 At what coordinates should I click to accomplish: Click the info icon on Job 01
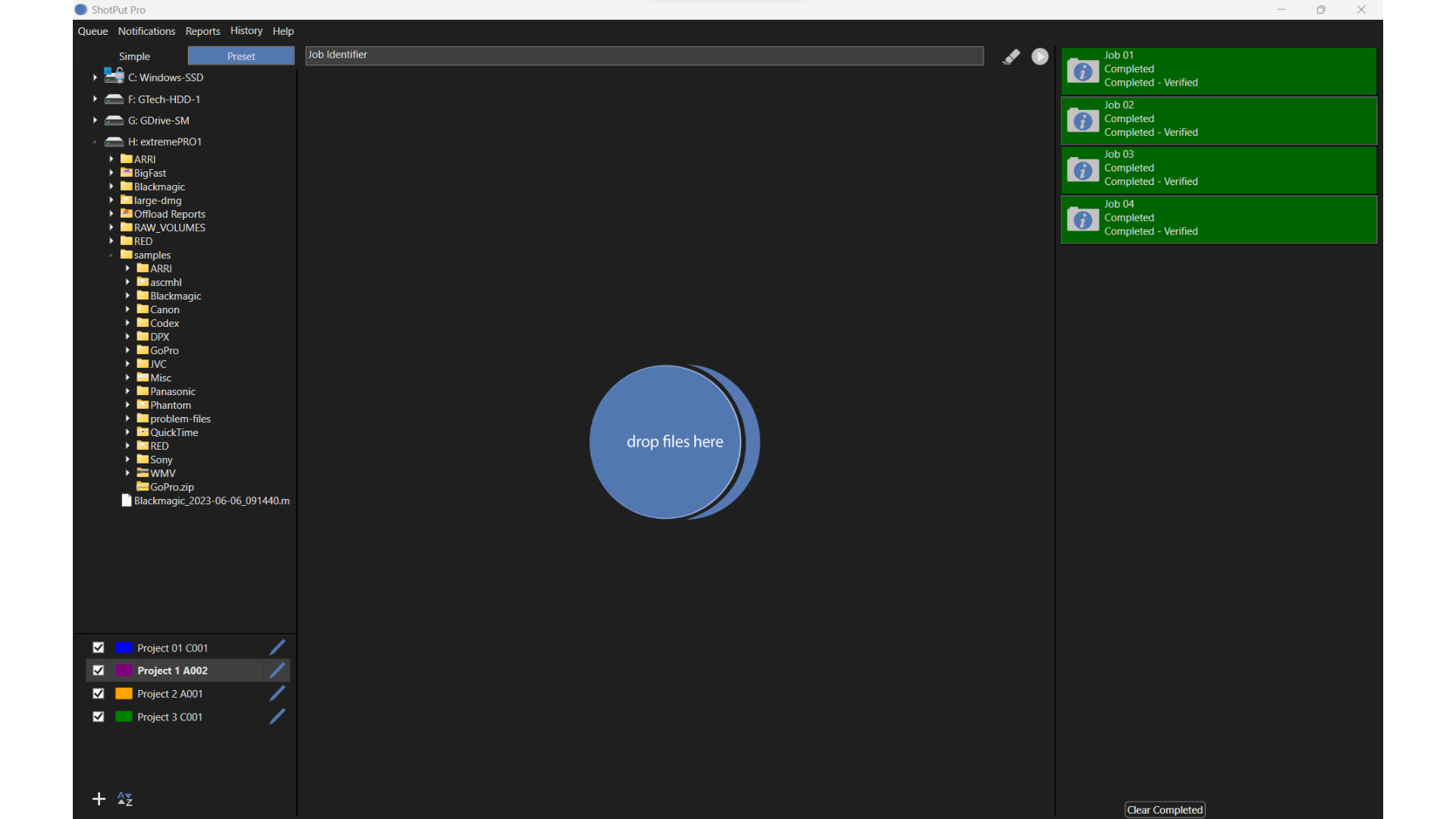1083,71
